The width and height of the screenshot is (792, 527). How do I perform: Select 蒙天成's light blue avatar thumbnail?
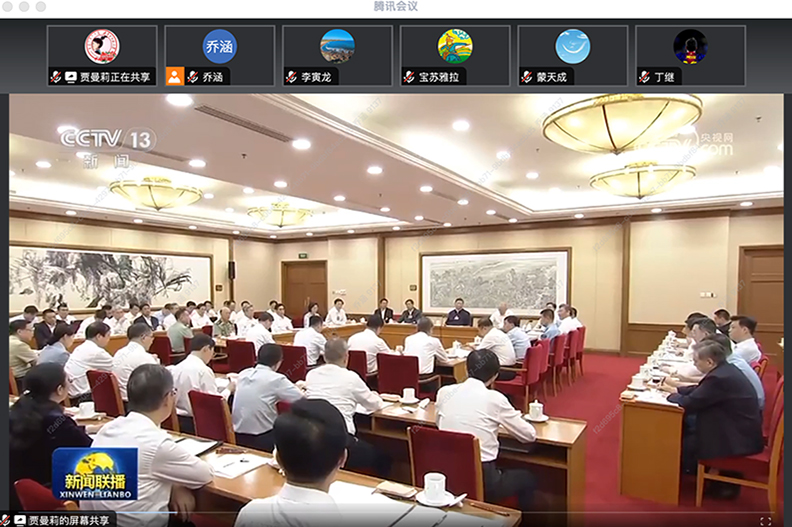573,46
